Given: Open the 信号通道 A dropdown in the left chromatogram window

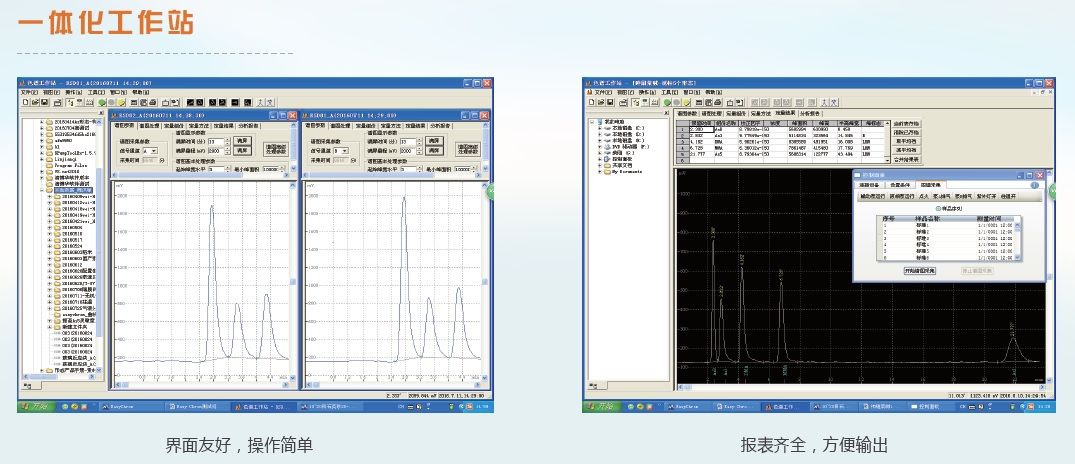Looking at the screenshot, I should coord(155,150).
